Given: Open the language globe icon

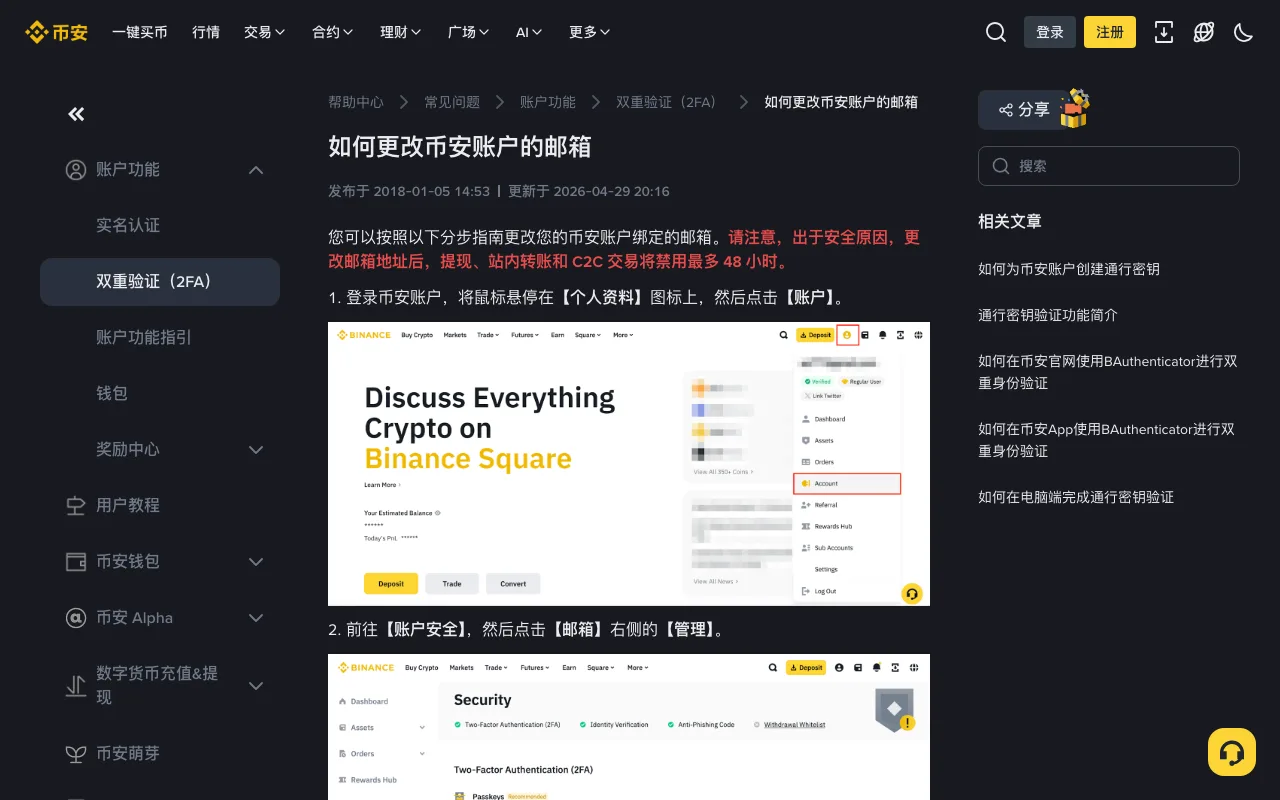Looking at the screenshot, I should [x=1204, y=32].
